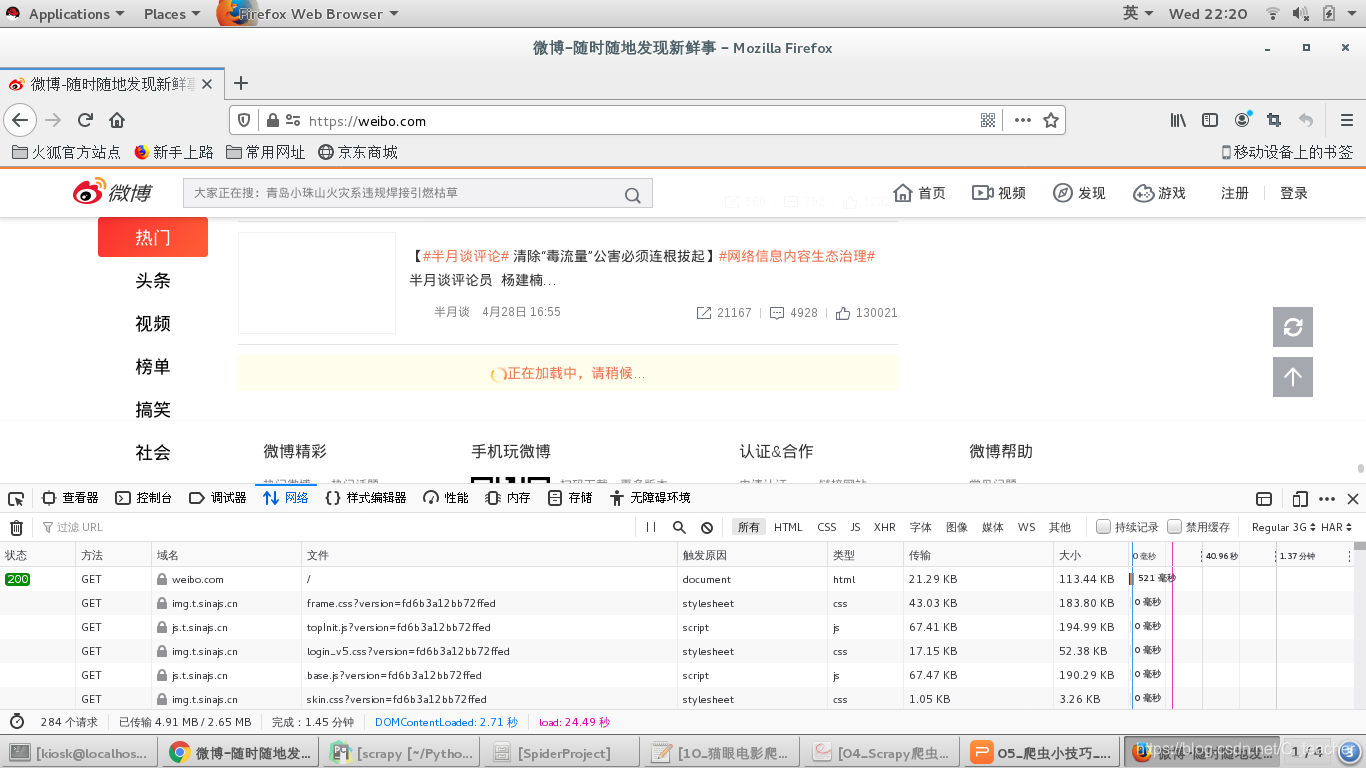1366x768 pixels.
Task: Open the 京东商城 bookmark
Action: click(357, 152)
